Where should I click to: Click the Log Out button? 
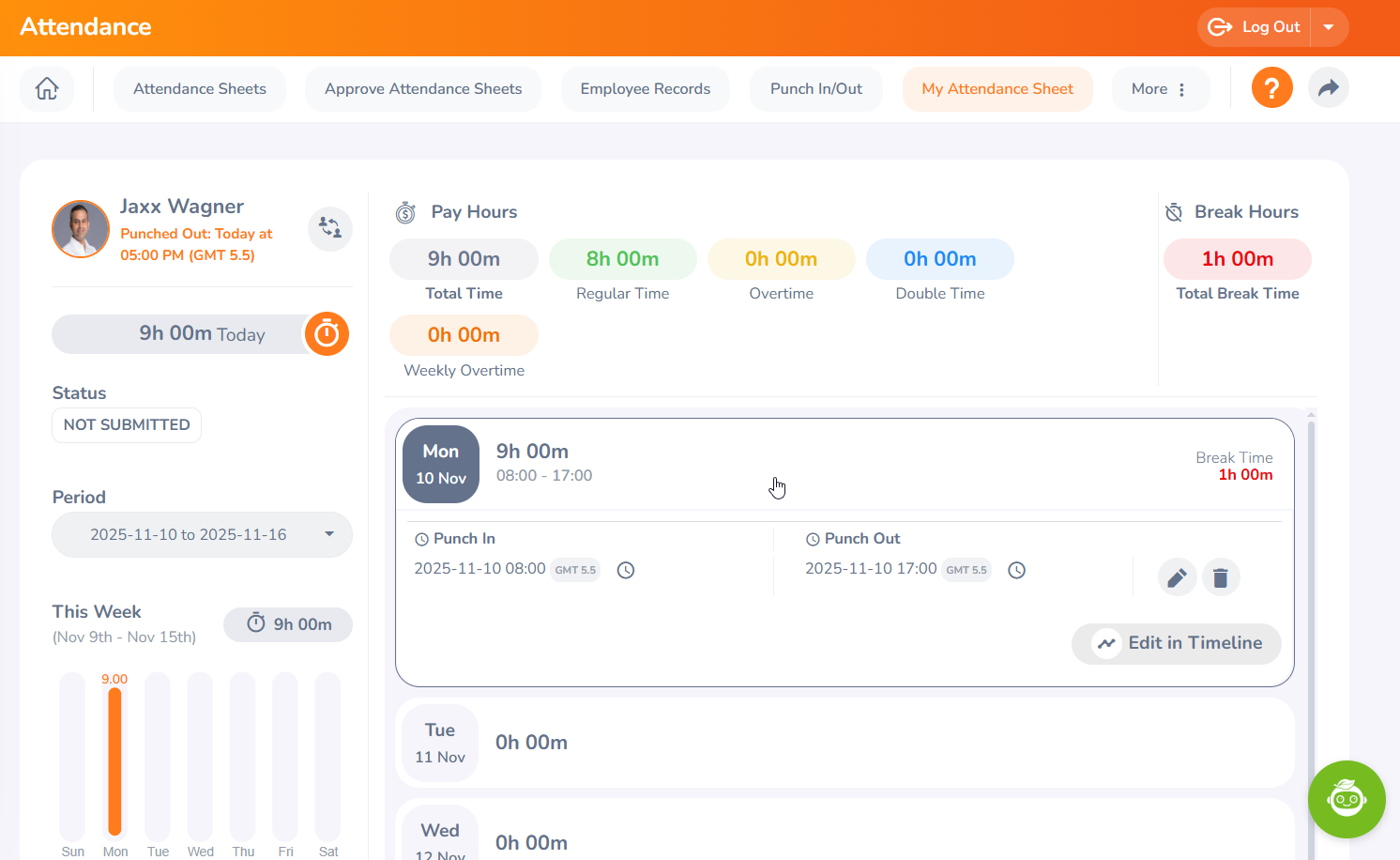pos(1255,27)
